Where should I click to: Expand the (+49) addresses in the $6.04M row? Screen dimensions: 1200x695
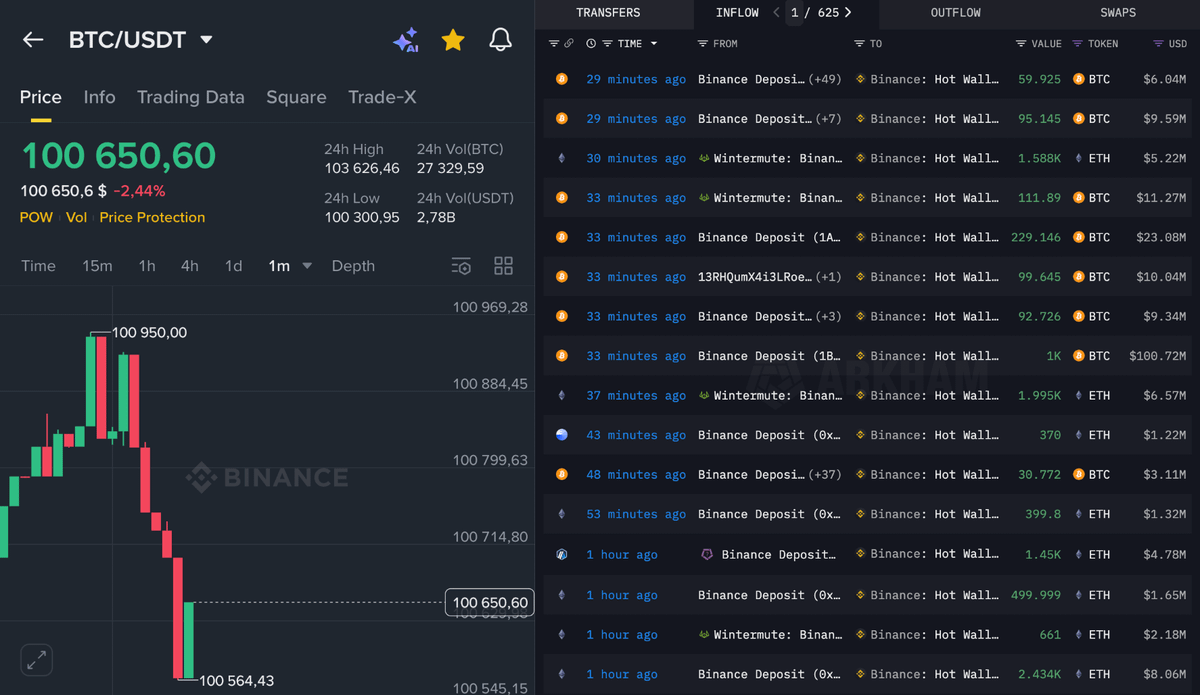tap(826, 79)
